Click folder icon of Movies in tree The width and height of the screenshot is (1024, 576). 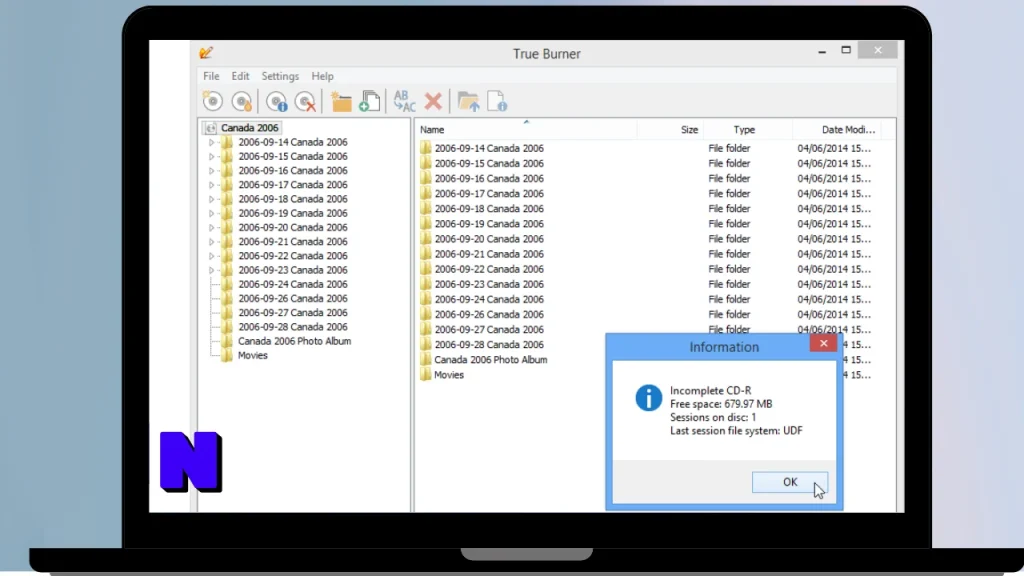227,355
